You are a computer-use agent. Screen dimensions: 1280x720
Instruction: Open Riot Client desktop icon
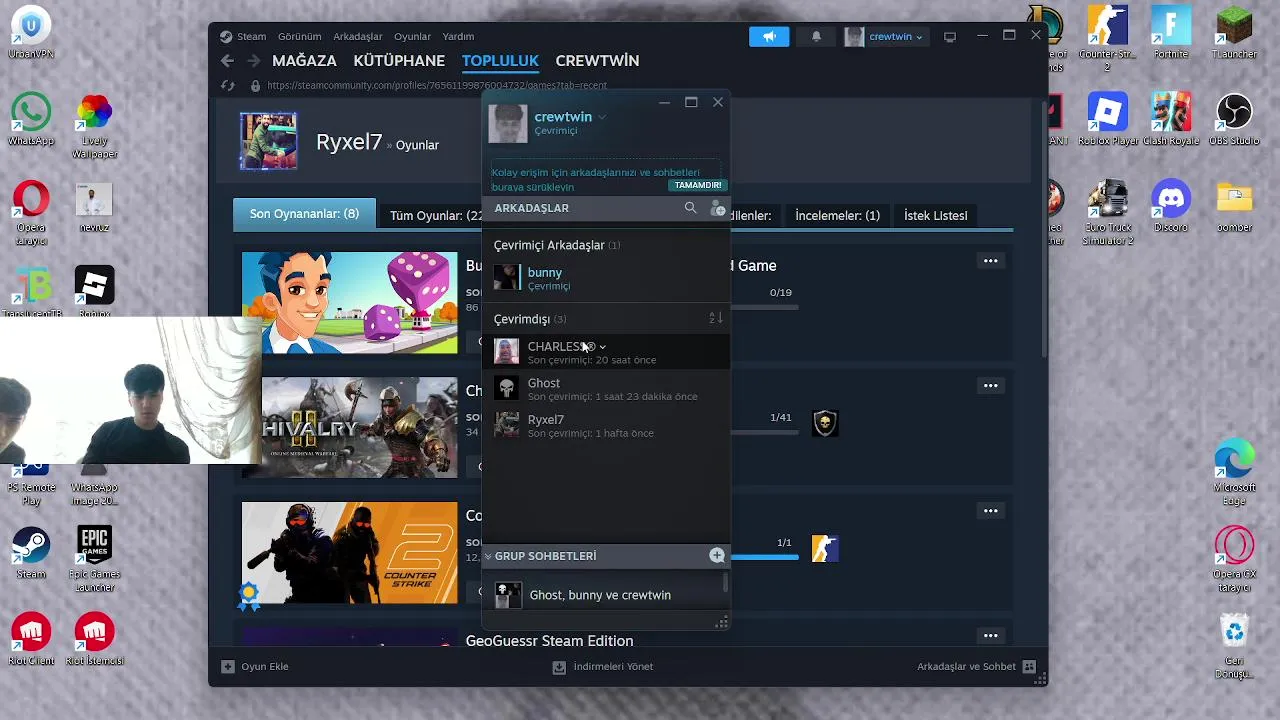pos(31,638)
